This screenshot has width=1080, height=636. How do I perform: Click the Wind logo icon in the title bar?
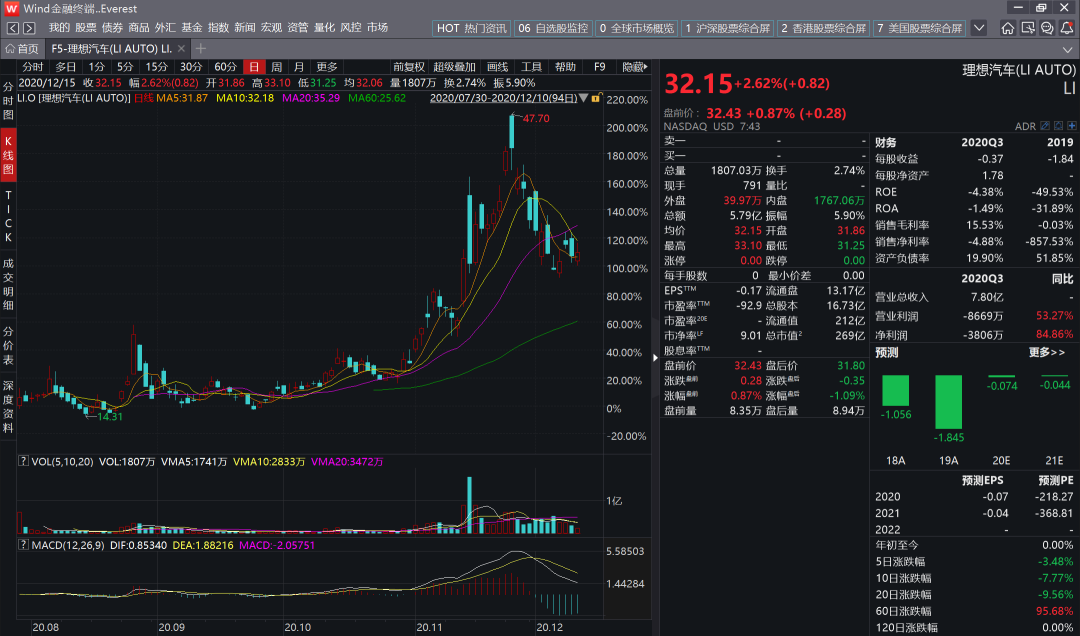click(x=10, y=9)
